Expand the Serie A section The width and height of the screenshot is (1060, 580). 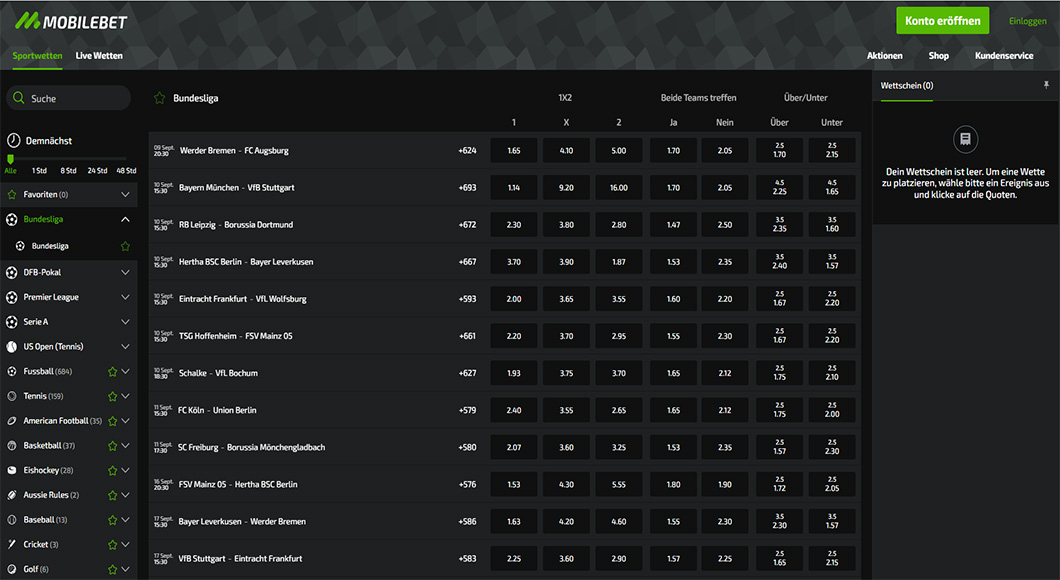pos(125,322)
